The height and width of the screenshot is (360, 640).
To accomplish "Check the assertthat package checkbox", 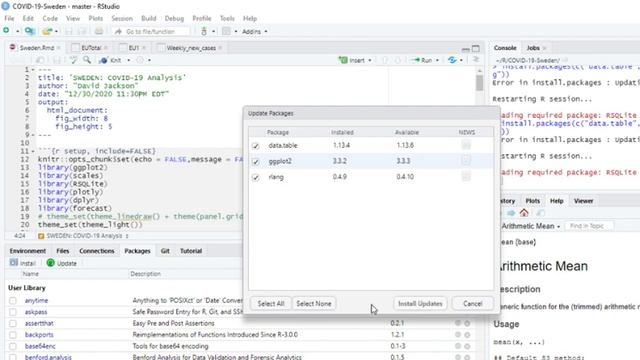I will click(13, 323).
